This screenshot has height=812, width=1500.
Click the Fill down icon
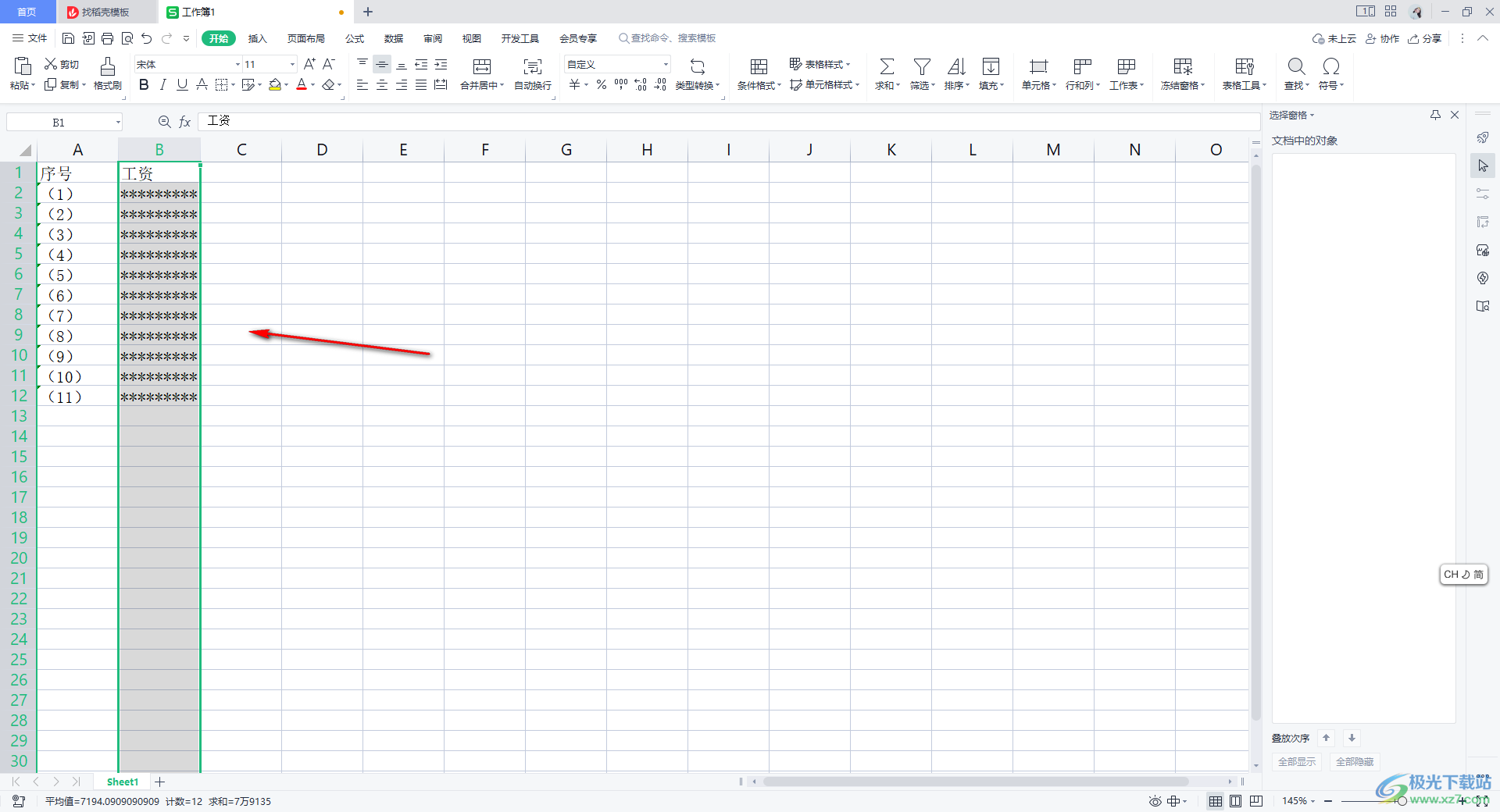tap(991, 66)
